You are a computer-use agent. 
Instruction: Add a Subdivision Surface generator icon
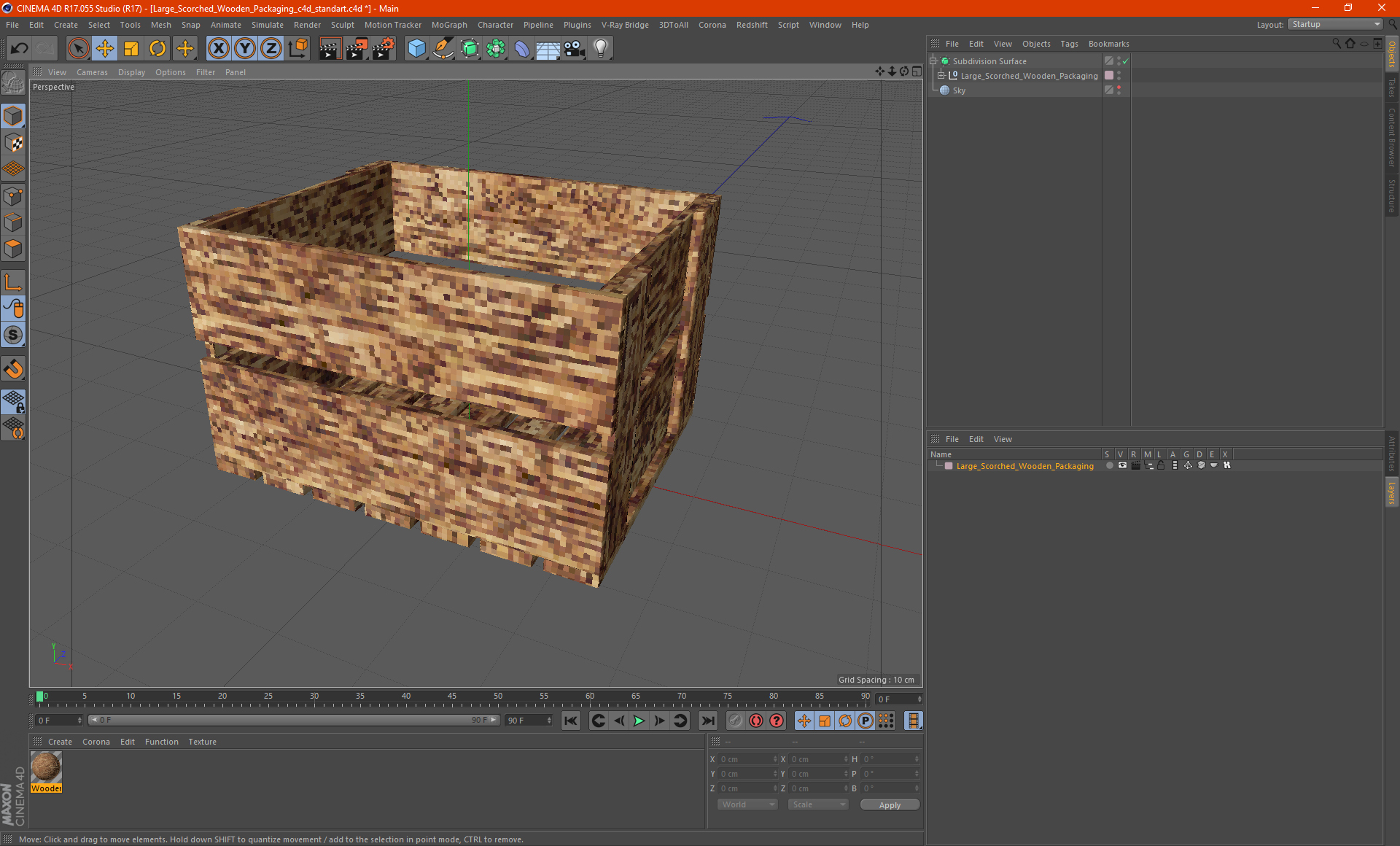pos(470,49)
